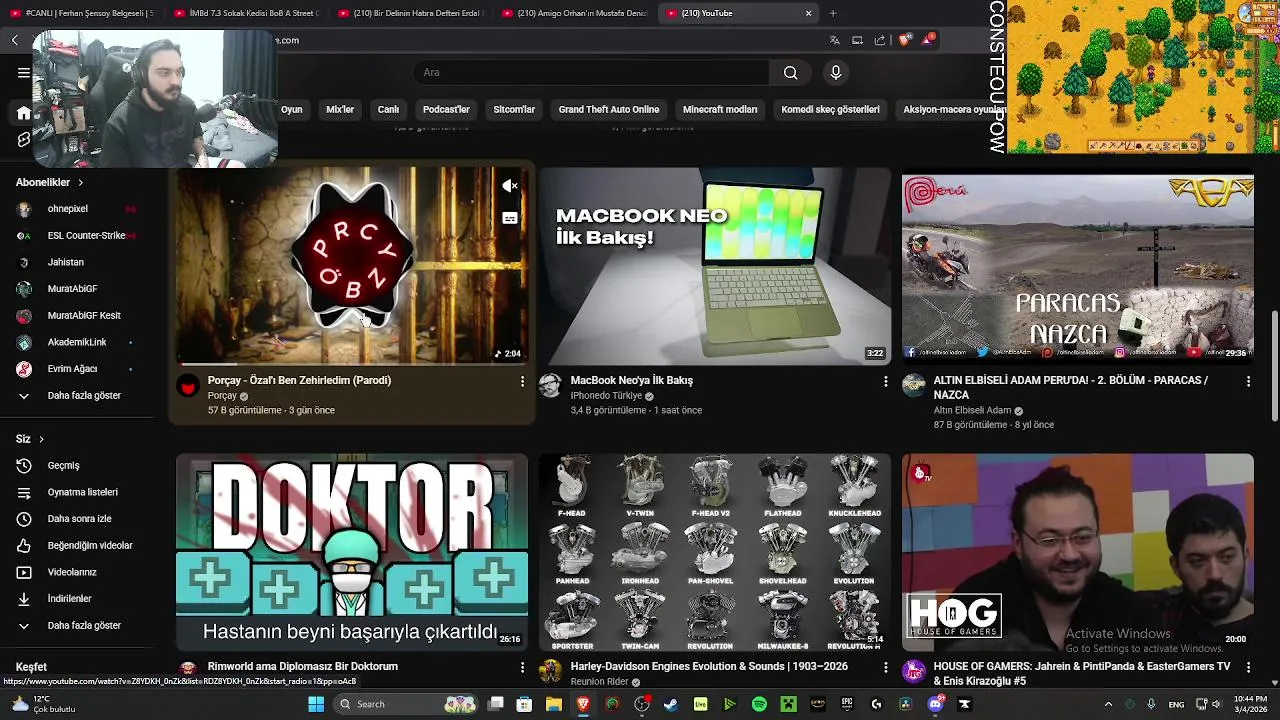Viewport: 1280px width, 720px height.
Task: Open iPhonedo Türkiye channel avatar
Action: coord(551,387)
